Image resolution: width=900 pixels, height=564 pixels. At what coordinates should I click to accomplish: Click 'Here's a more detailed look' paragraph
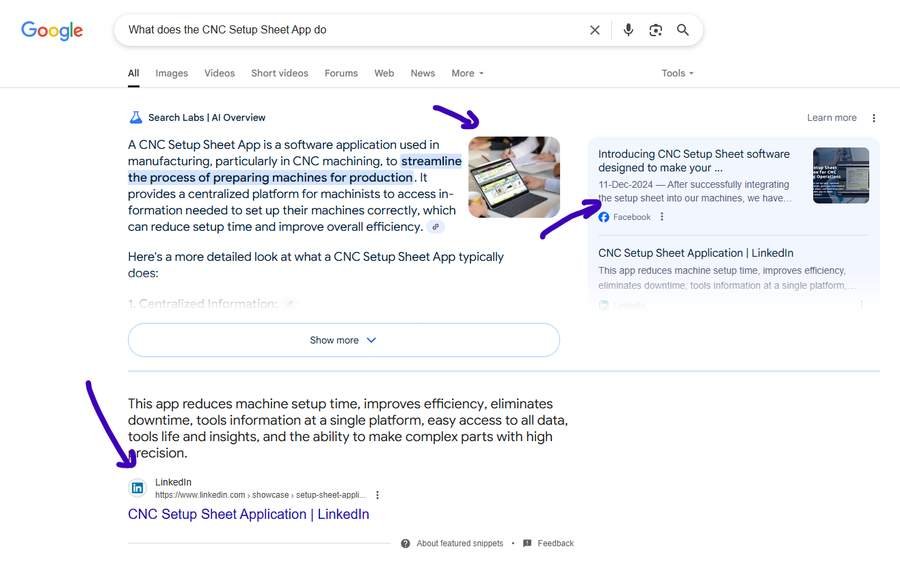(x=316, y=265)
